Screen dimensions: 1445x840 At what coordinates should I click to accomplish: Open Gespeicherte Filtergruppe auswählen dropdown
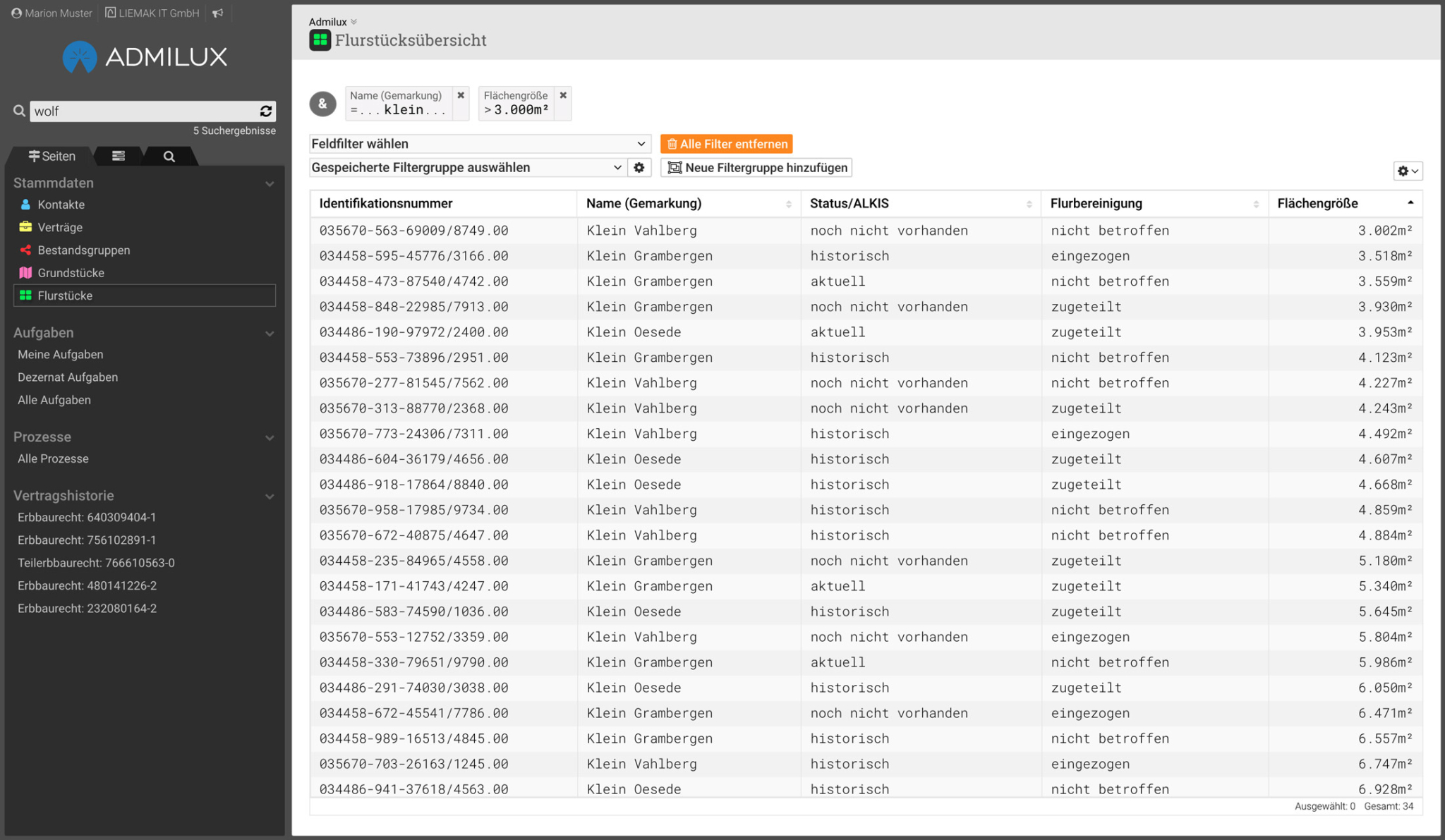(468, 167)
